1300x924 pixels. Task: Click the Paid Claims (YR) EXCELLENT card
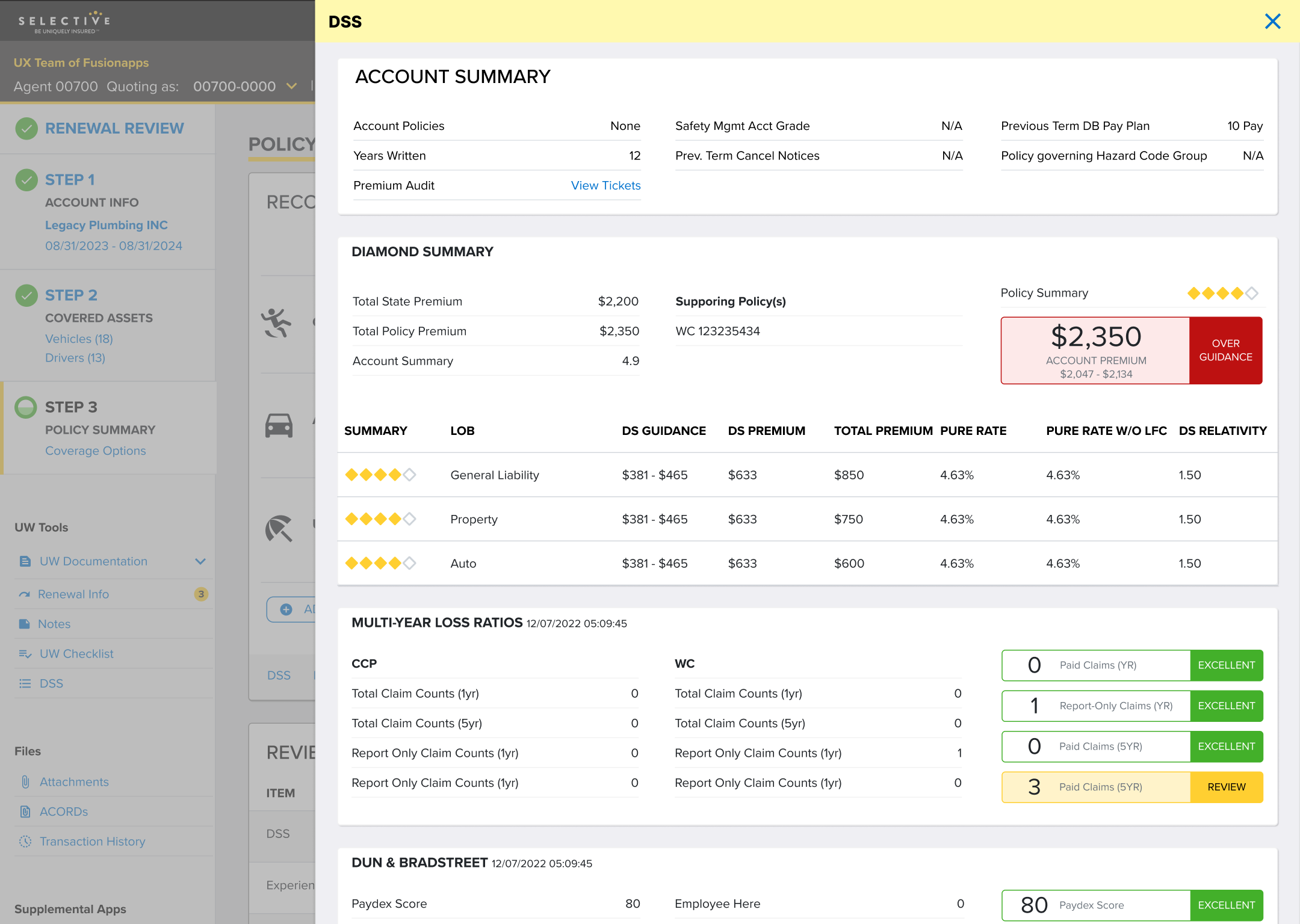(1132, 665)
